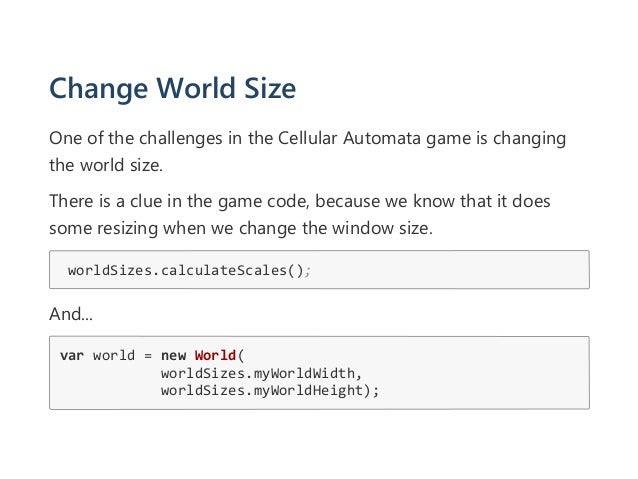Viewport: 638px width, 479px height.
Task: Click the 'Change World Size' heading
Action: pyautogui.click(x=172, y=88)
